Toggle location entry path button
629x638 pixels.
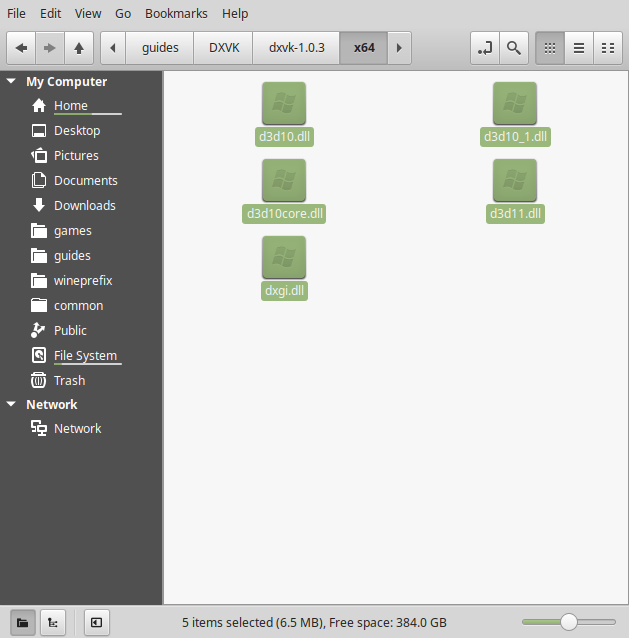click(x=485, y=48)
